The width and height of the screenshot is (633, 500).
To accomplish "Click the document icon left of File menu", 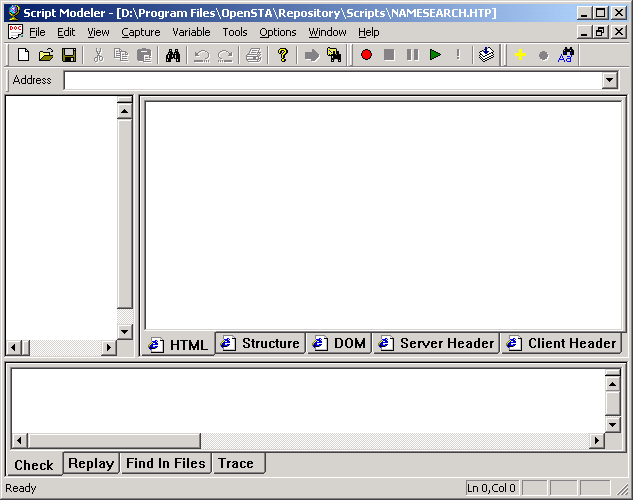I will pyautogui.click(x=15, y=31).
